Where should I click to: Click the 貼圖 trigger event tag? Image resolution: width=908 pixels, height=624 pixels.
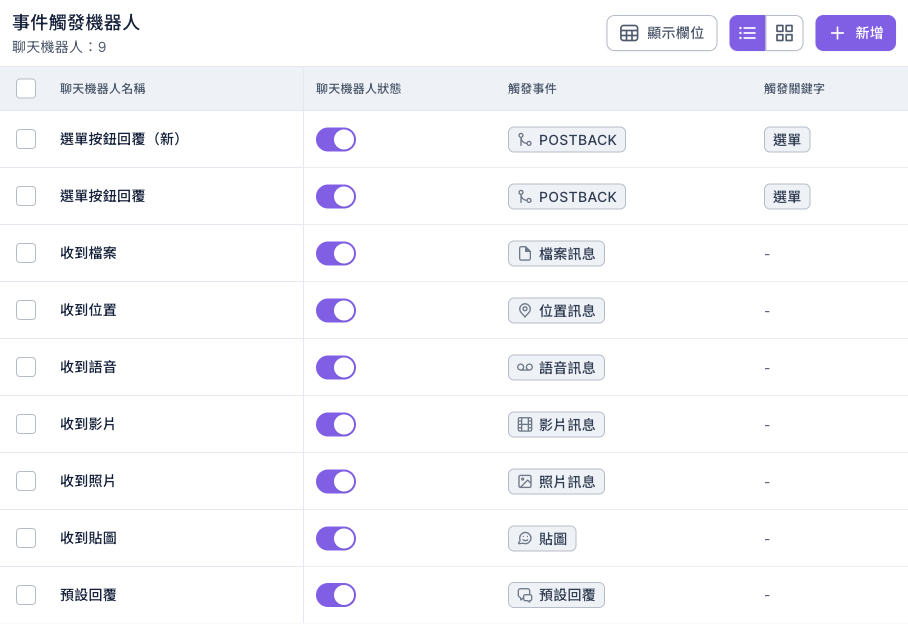(542, 538)
